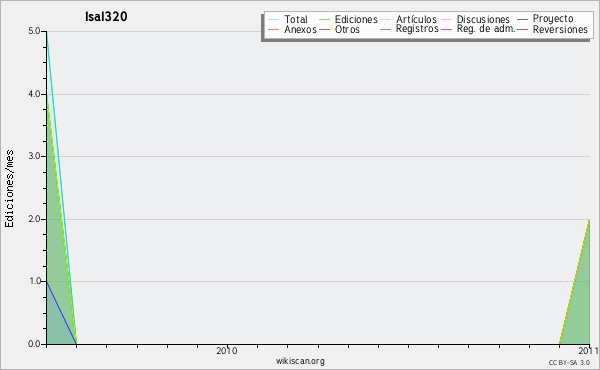
Task: Click the purple Otros legend line swatch
Action: tap(324, 29)
